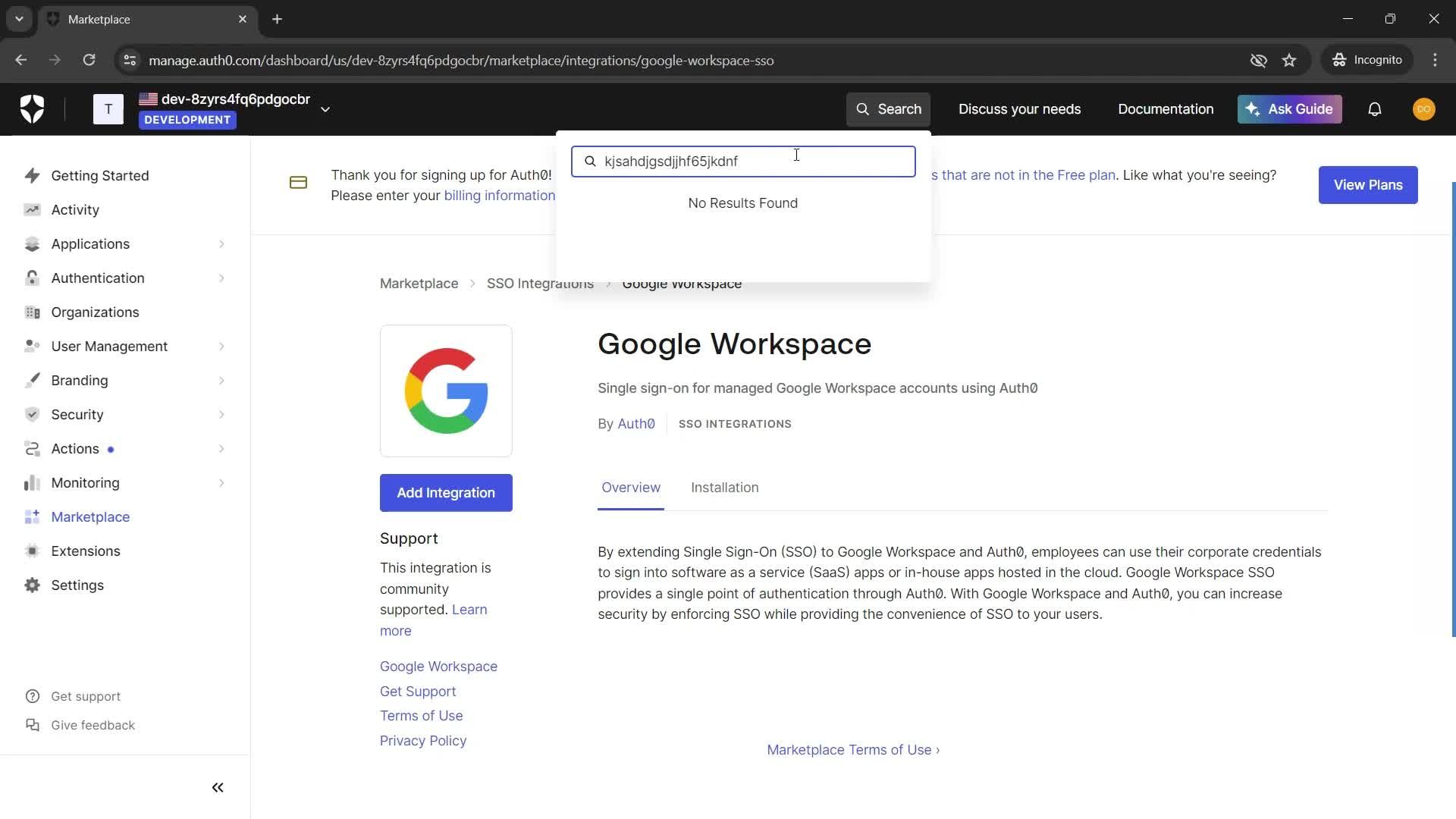Click the page vertical scrollbar
Screen dimensions: 1456x819
click(x=1453, y=409)
